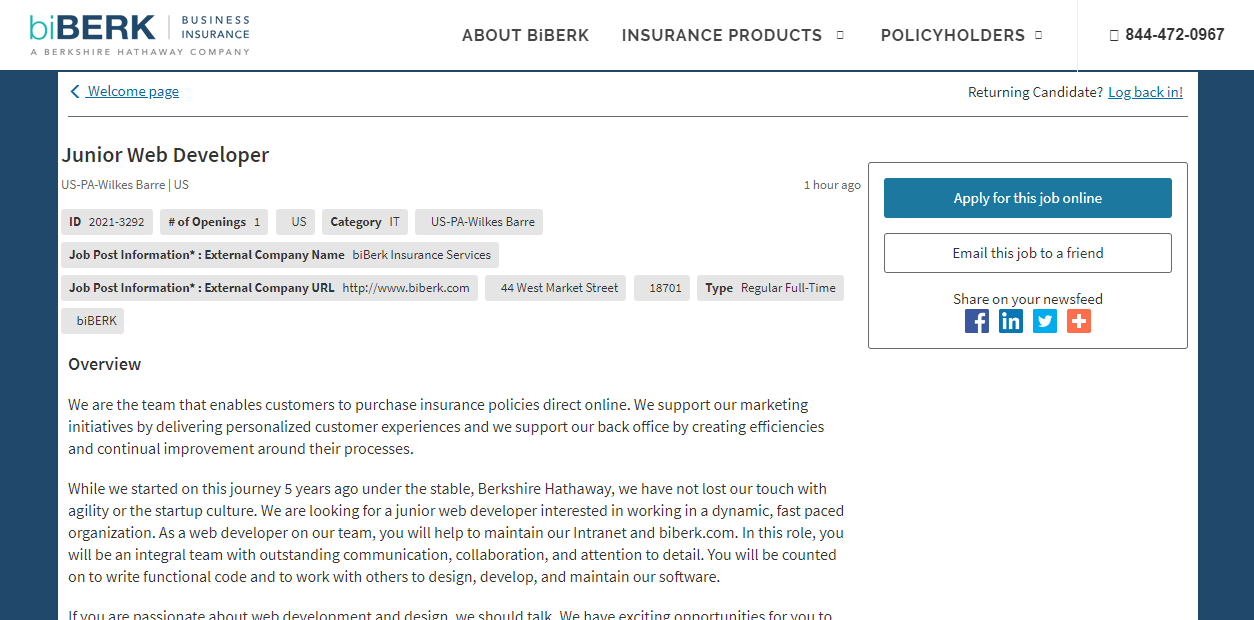Click the Overview section heading
Viewport: 1254px width, 620px height.
105,364
